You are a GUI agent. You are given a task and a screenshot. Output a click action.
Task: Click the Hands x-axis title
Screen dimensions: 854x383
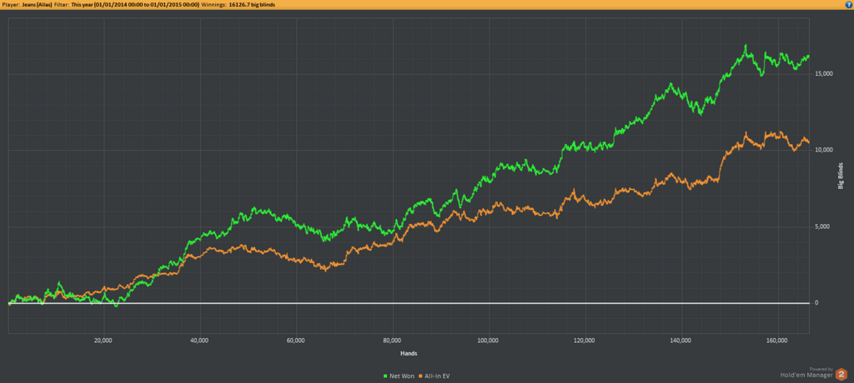408,353
